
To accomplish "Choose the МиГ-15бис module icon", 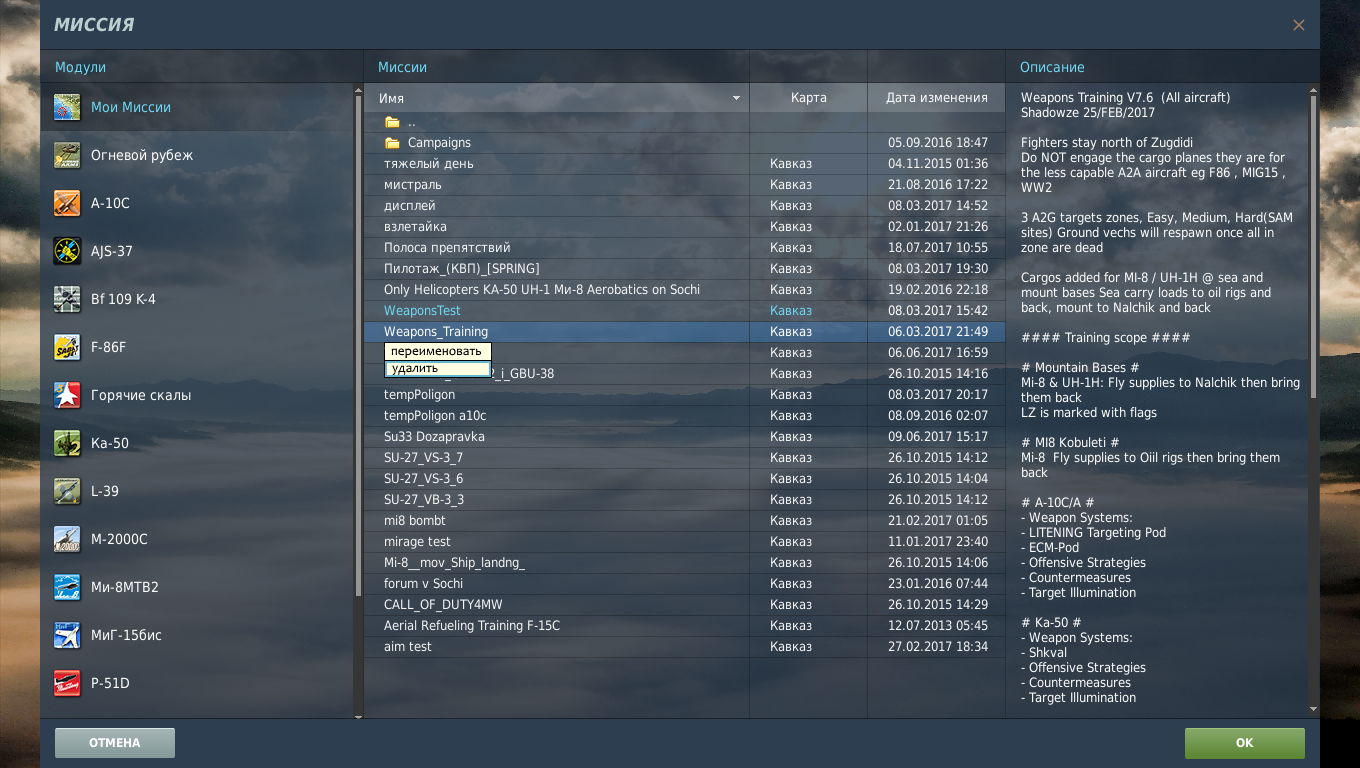I will 67,635.
